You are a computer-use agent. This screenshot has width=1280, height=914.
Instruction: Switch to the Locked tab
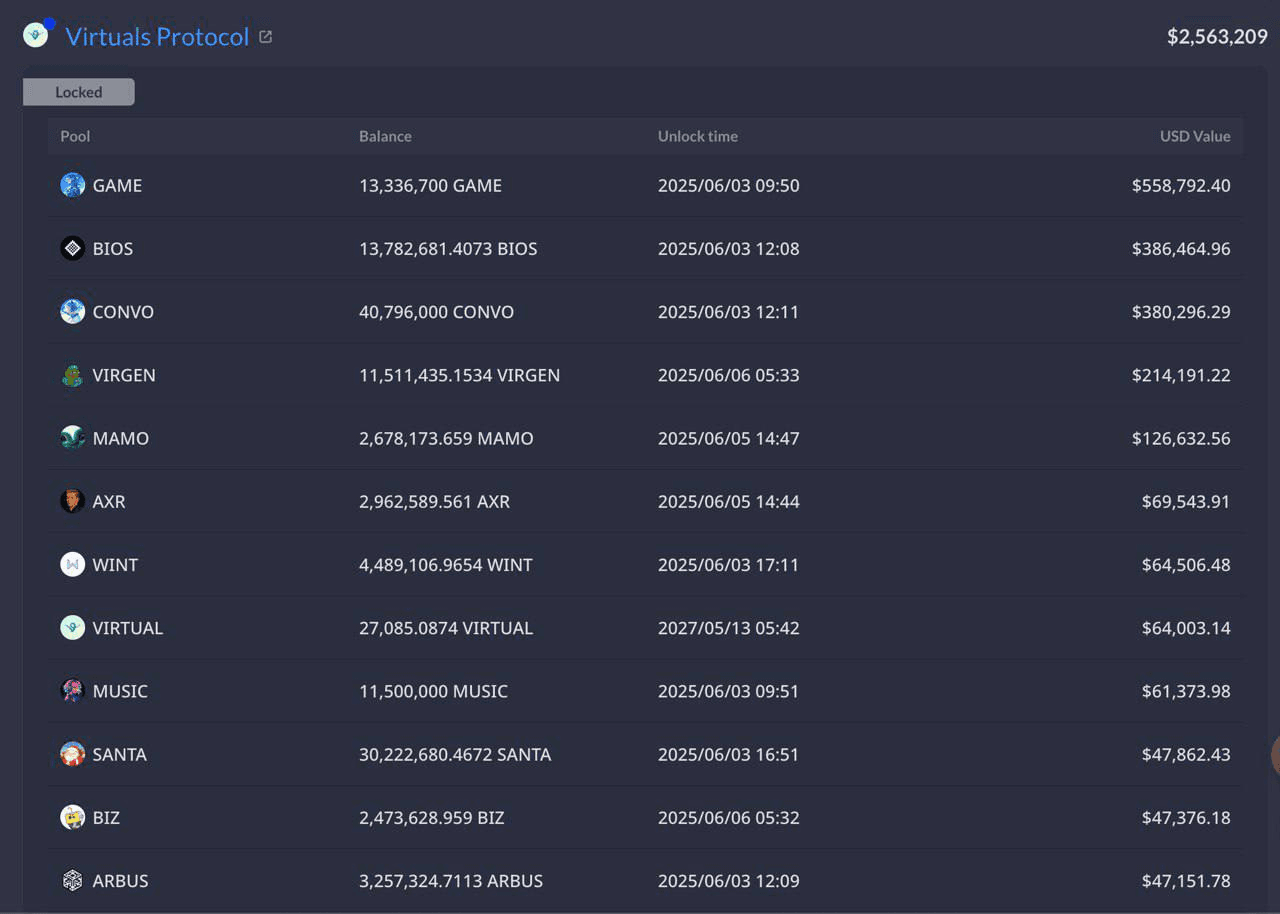(x=79, y=92)
